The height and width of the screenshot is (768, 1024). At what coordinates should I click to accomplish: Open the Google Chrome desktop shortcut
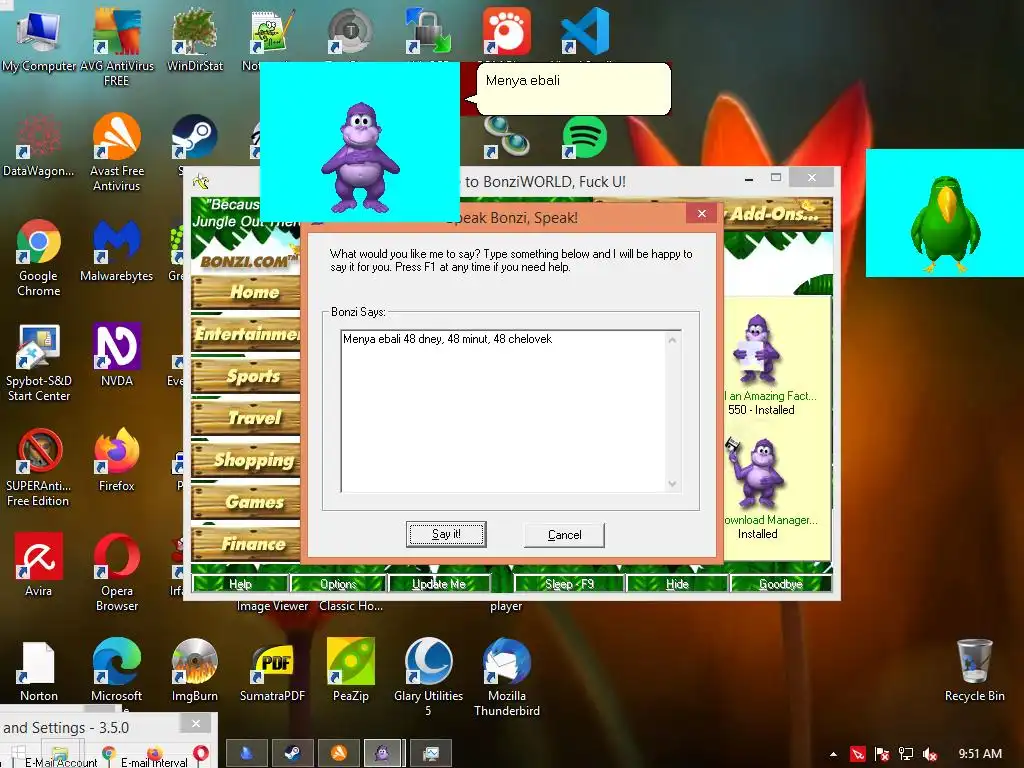point(39,257)
